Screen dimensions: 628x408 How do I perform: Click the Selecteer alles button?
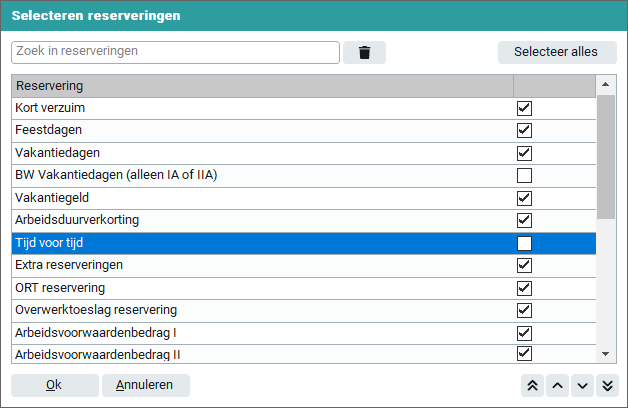click(556, 52)
